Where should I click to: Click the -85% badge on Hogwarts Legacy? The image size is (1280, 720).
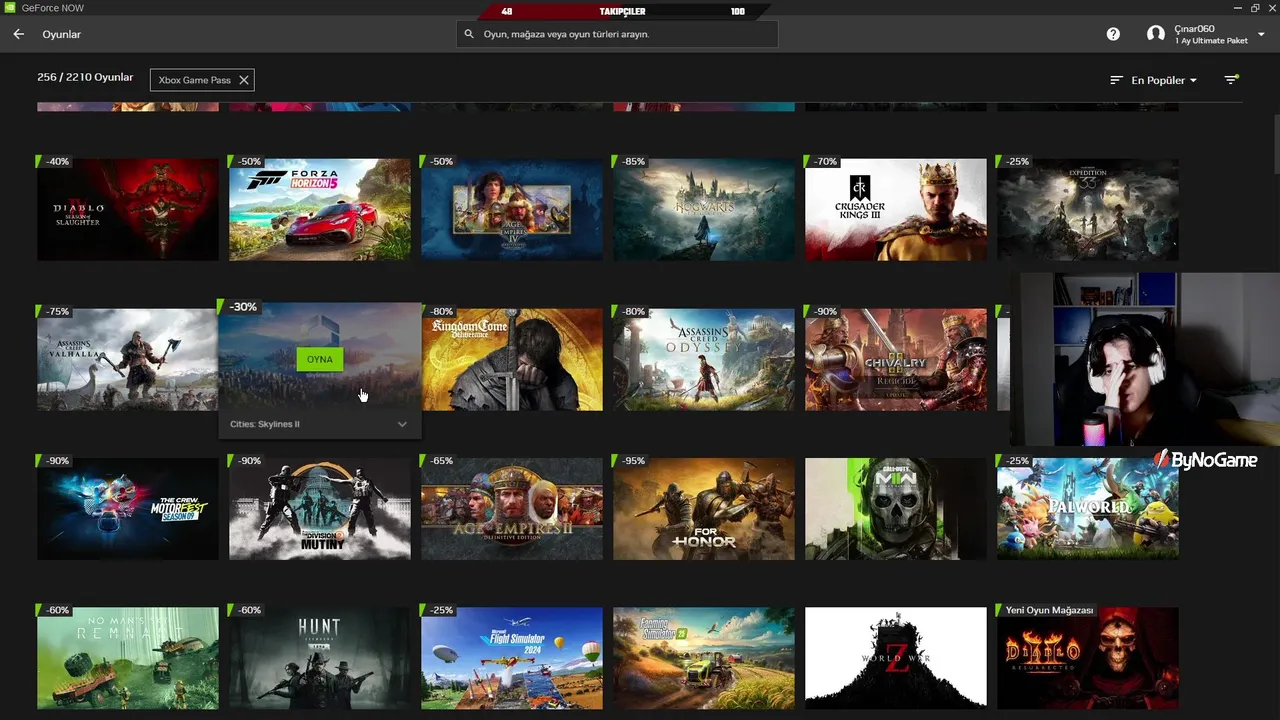631,161
